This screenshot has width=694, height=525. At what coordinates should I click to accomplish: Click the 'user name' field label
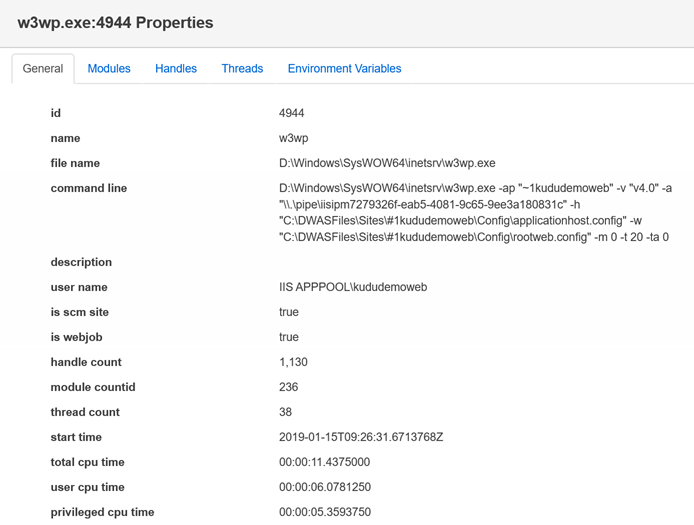click(79, 287)
